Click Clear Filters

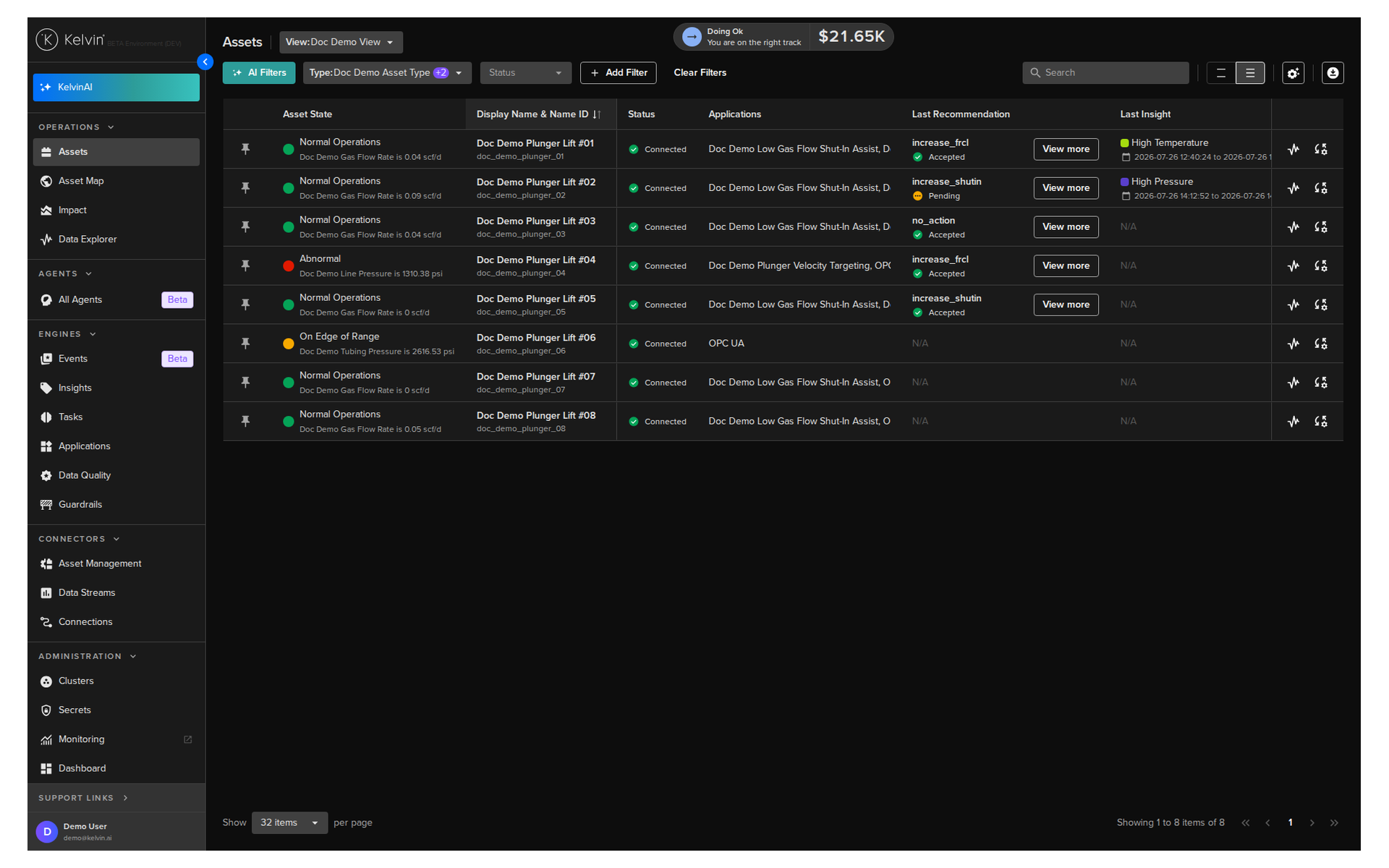[700, 72]
